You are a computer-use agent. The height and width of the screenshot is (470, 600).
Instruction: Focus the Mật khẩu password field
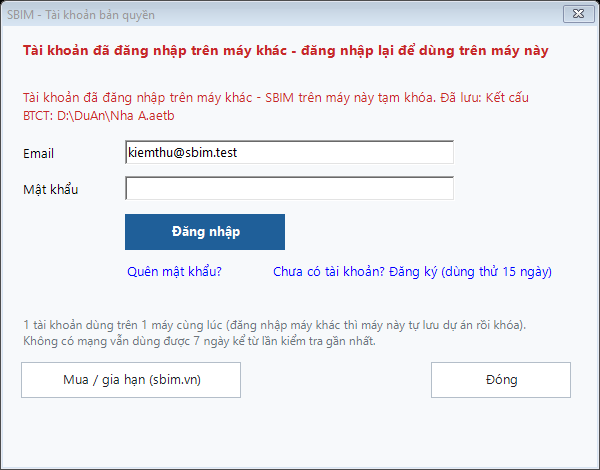pos(289,188)
